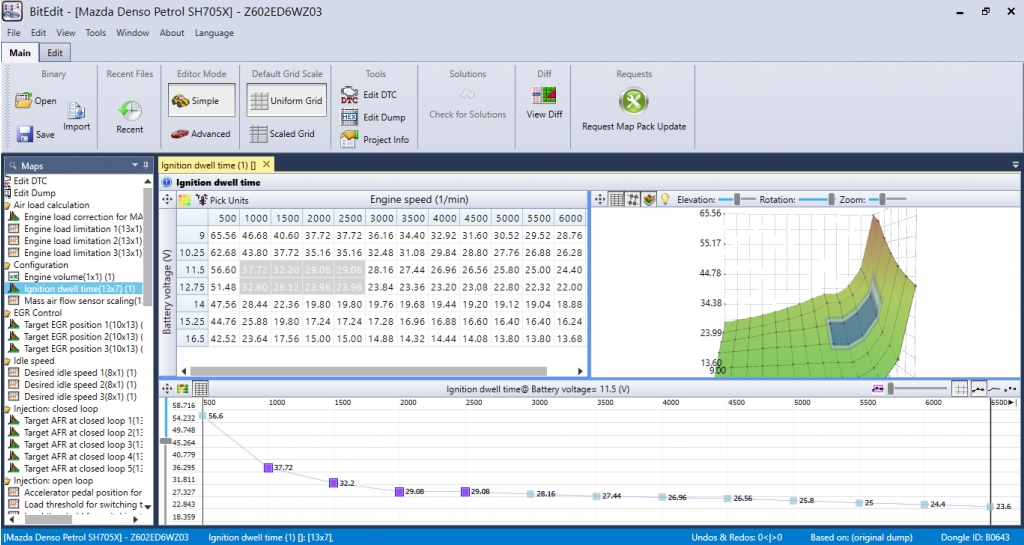Open a binary file with Open
The image size is (1024, 545).
36,101
